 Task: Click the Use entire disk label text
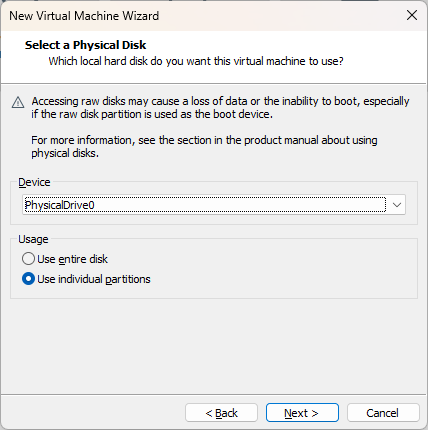click(x=72, y=259)
